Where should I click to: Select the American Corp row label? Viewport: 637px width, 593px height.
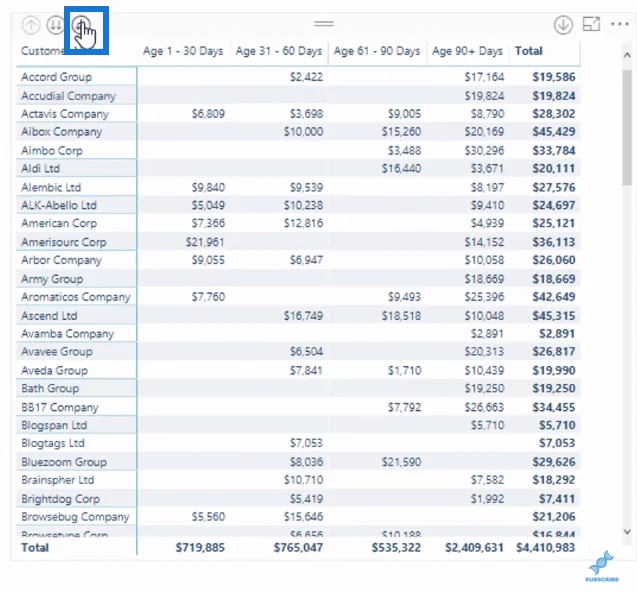(59, 223)
